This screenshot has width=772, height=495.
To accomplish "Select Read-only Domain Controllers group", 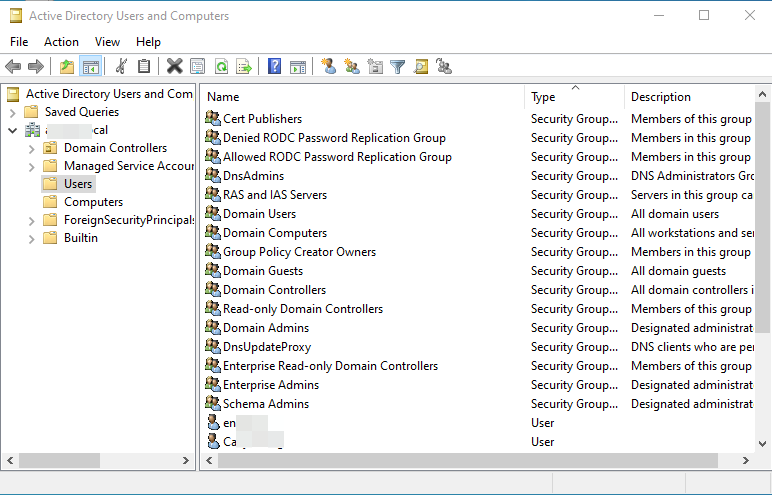I will pyautogui.click(x=303, y=308).
